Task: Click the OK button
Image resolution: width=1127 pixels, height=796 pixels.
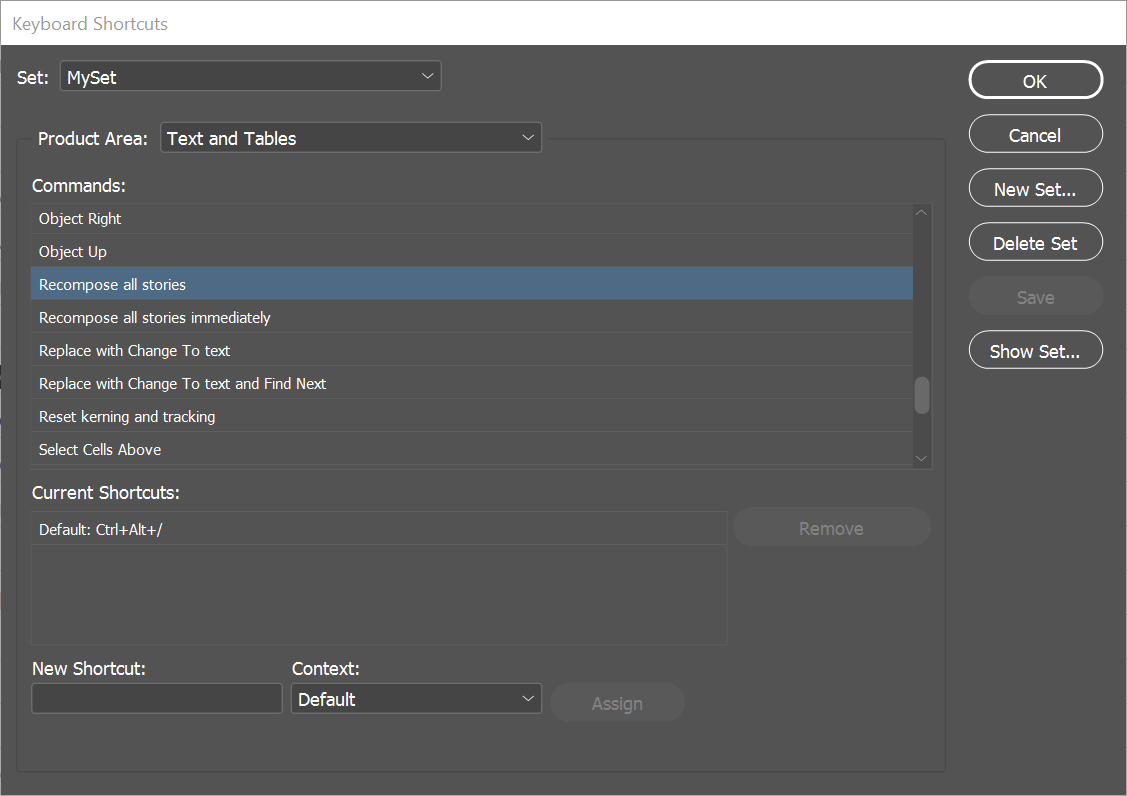Action: [1035, 81]
